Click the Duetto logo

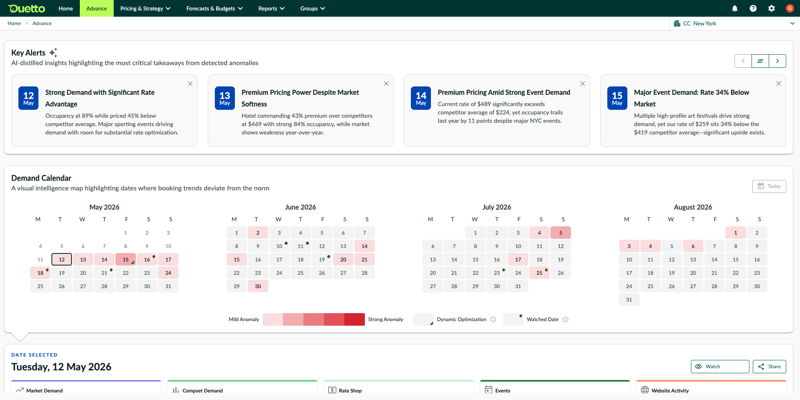coord(27,8)
